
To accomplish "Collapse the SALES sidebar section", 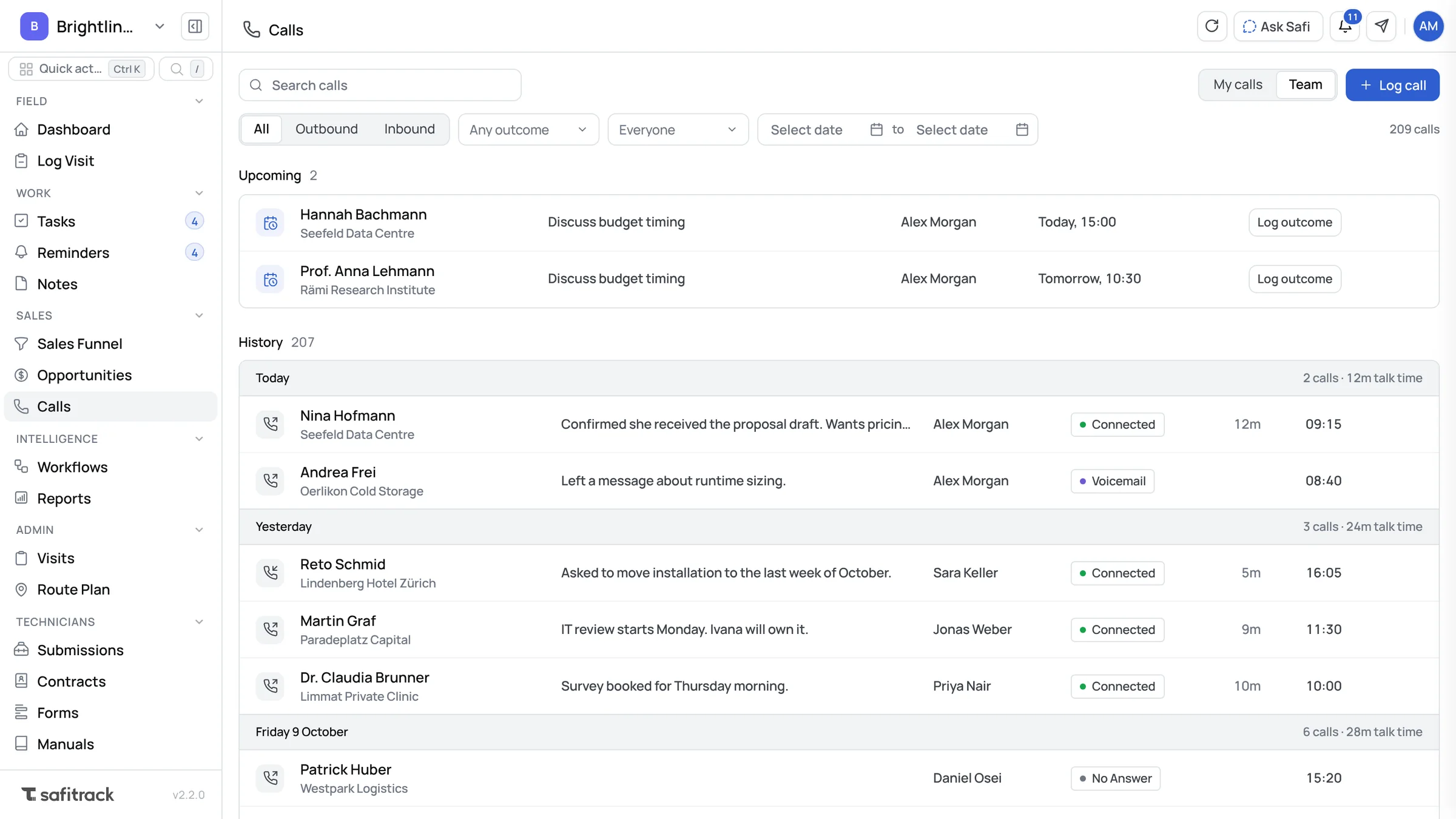I will point(199,315).
